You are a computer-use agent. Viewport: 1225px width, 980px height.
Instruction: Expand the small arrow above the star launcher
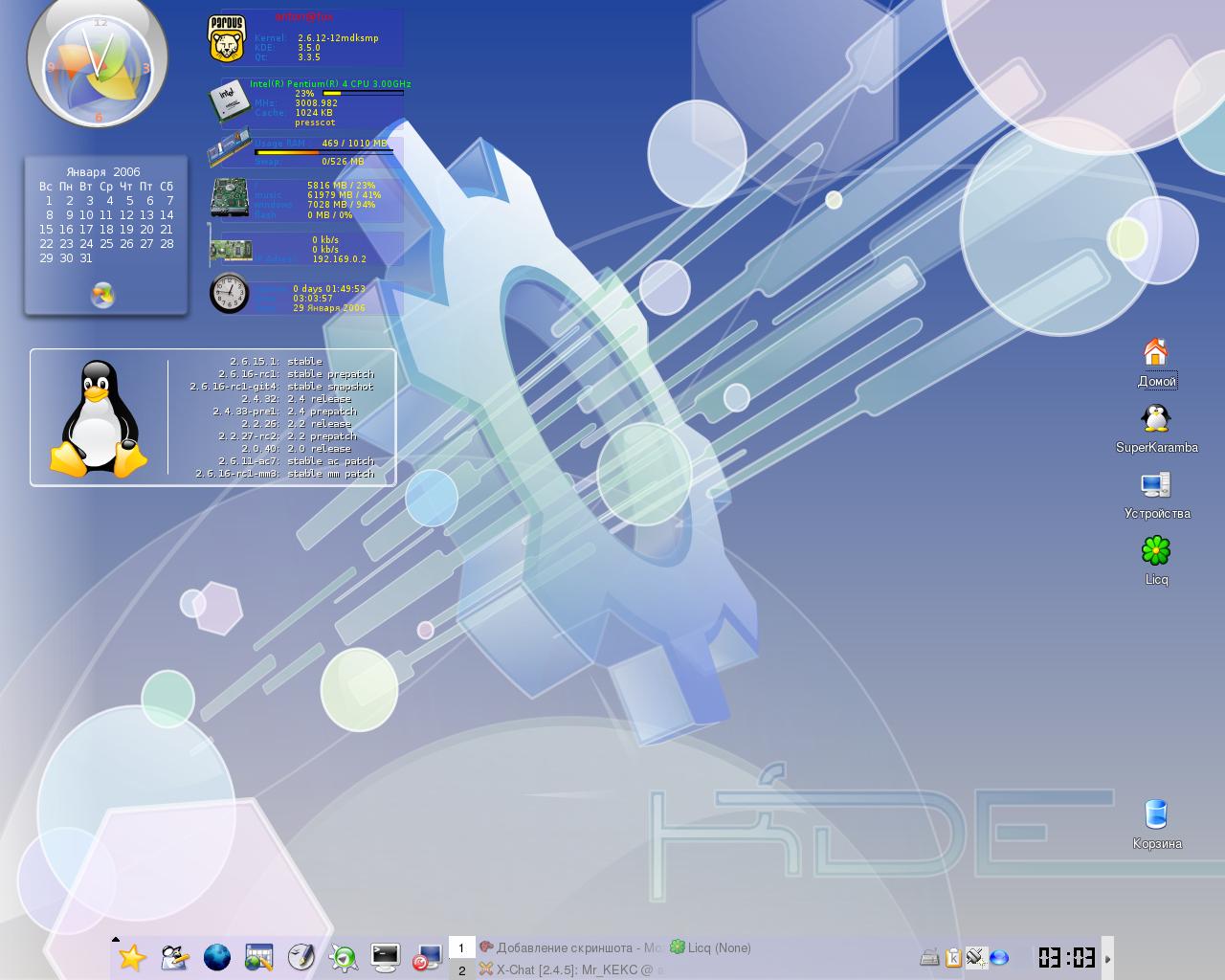point(116,940)
